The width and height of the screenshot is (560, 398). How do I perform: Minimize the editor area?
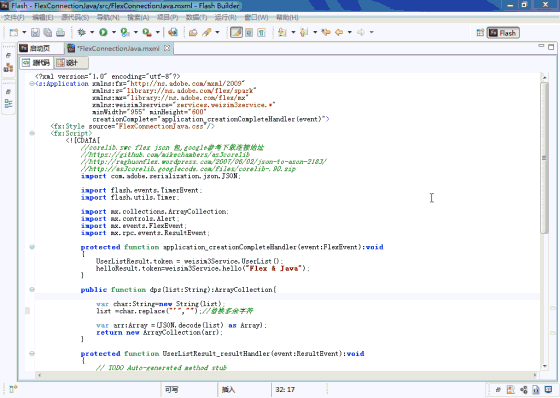tap(541, 46)
